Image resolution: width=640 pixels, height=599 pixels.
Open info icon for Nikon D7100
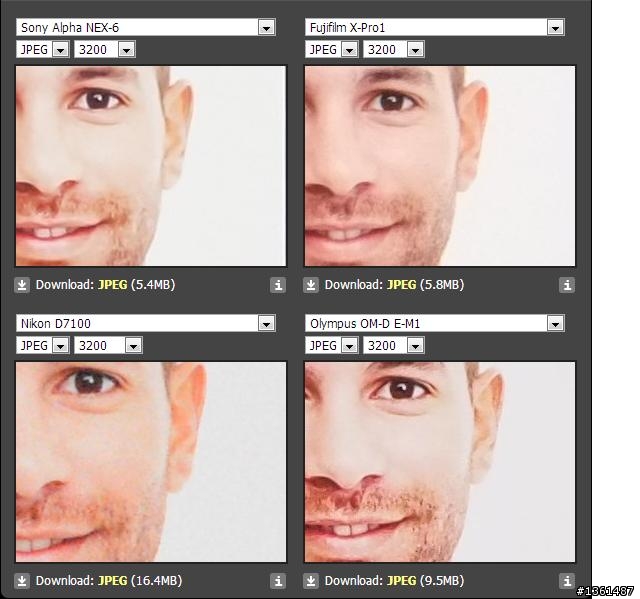tap(278, 581)
